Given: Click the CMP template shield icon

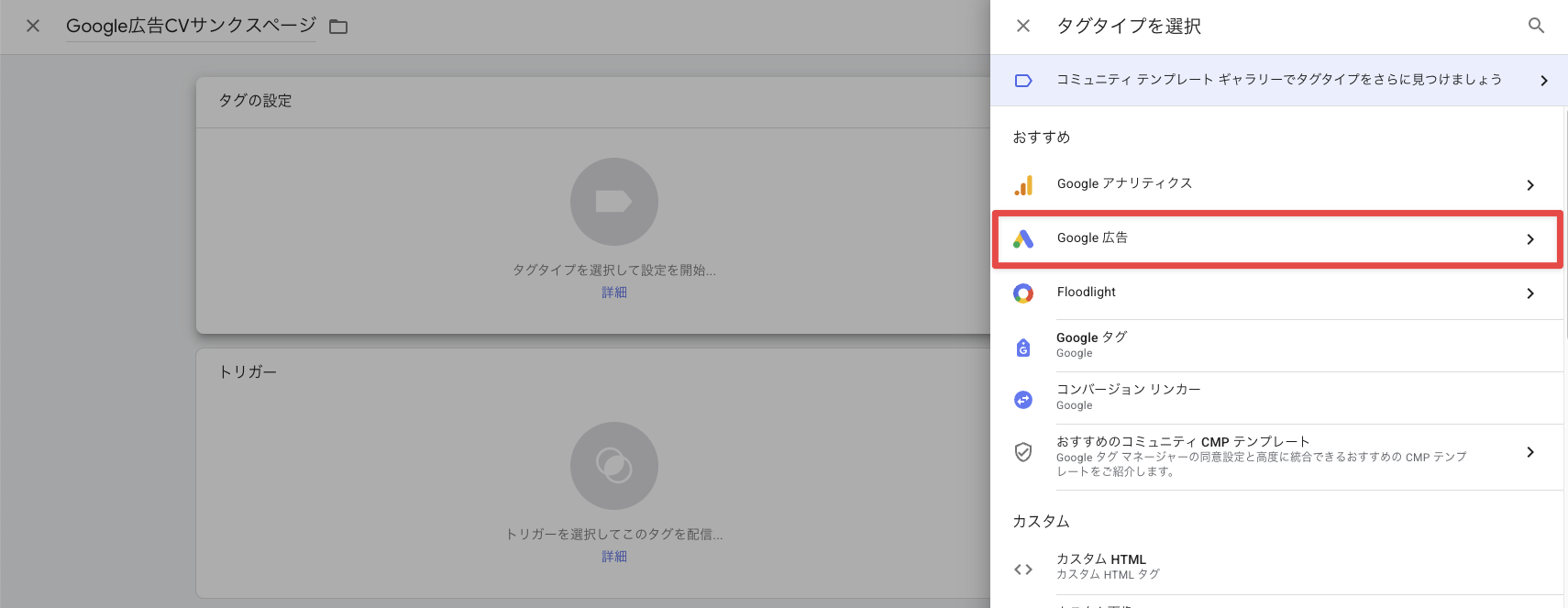Looking at the screenshot, I should pyautogui.click(x=1023, y=452).
